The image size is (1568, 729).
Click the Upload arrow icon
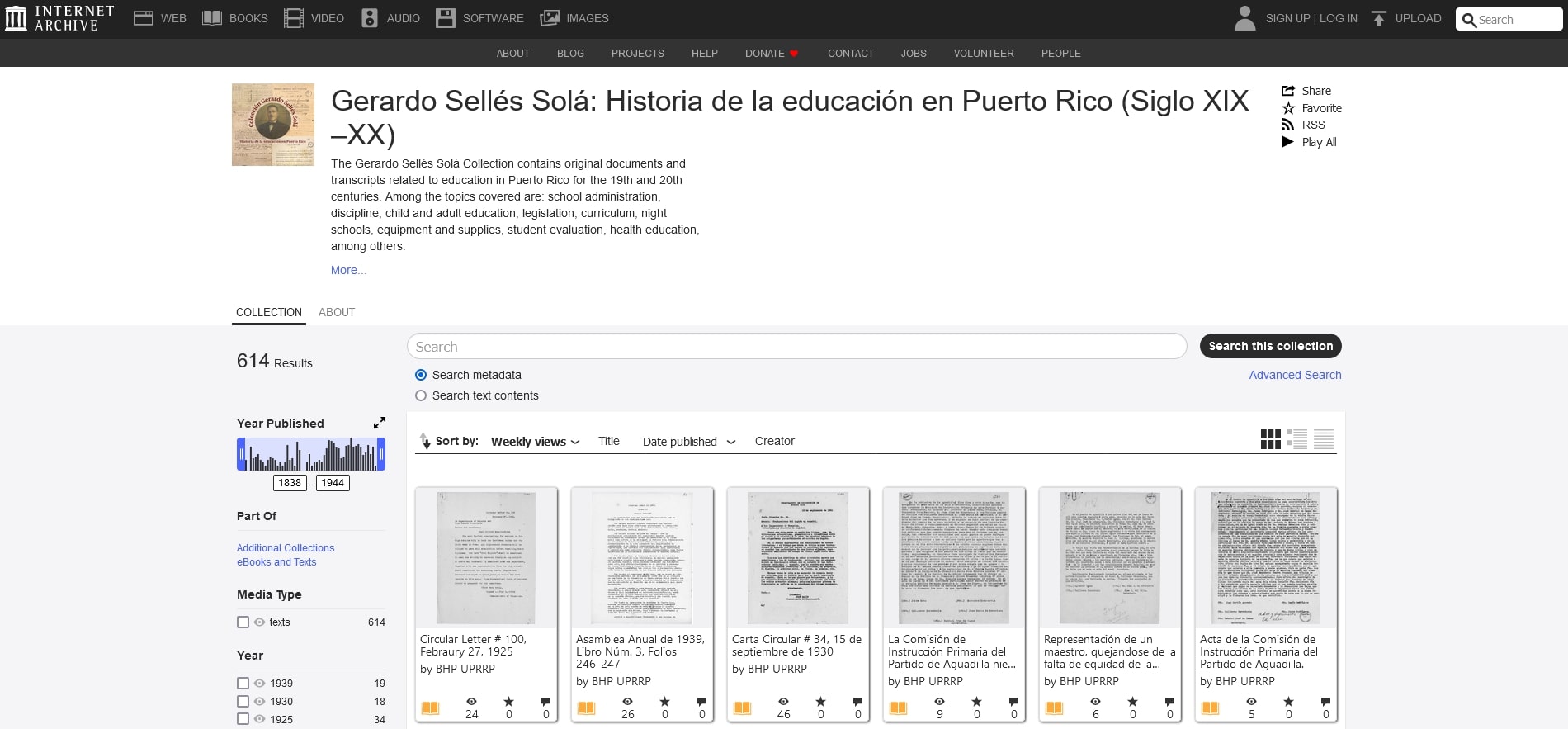(1378, 18)
